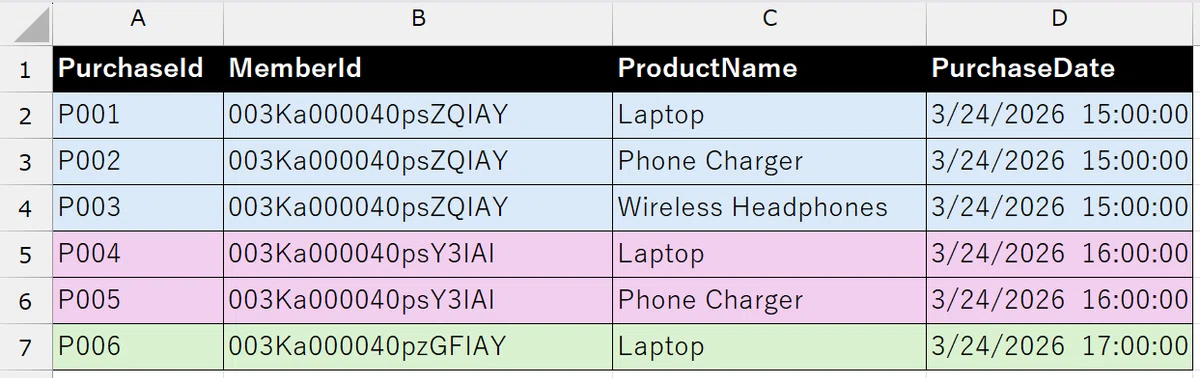Select column C header
The height and width of the screenshot is (378, 1200).
(x=769, y=19)
